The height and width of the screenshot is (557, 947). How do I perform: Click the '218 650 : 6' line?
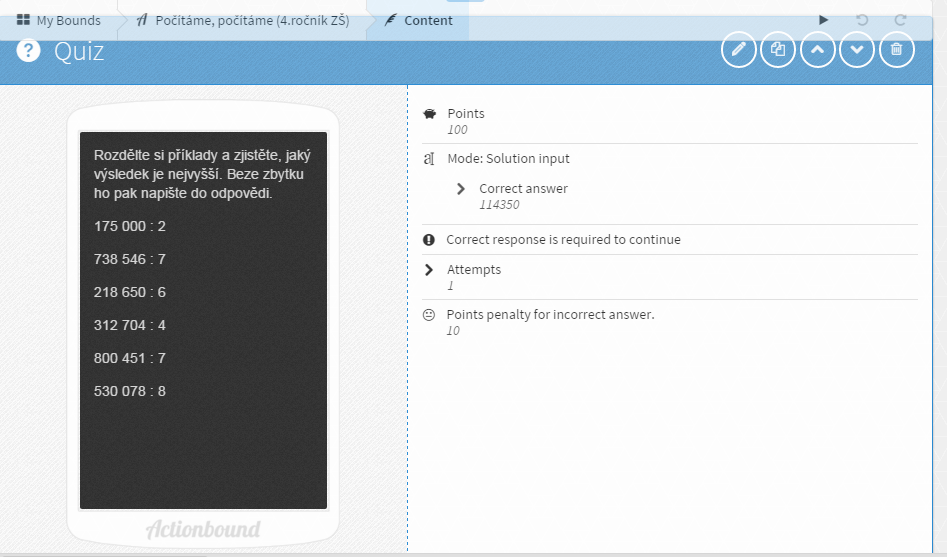129,292
